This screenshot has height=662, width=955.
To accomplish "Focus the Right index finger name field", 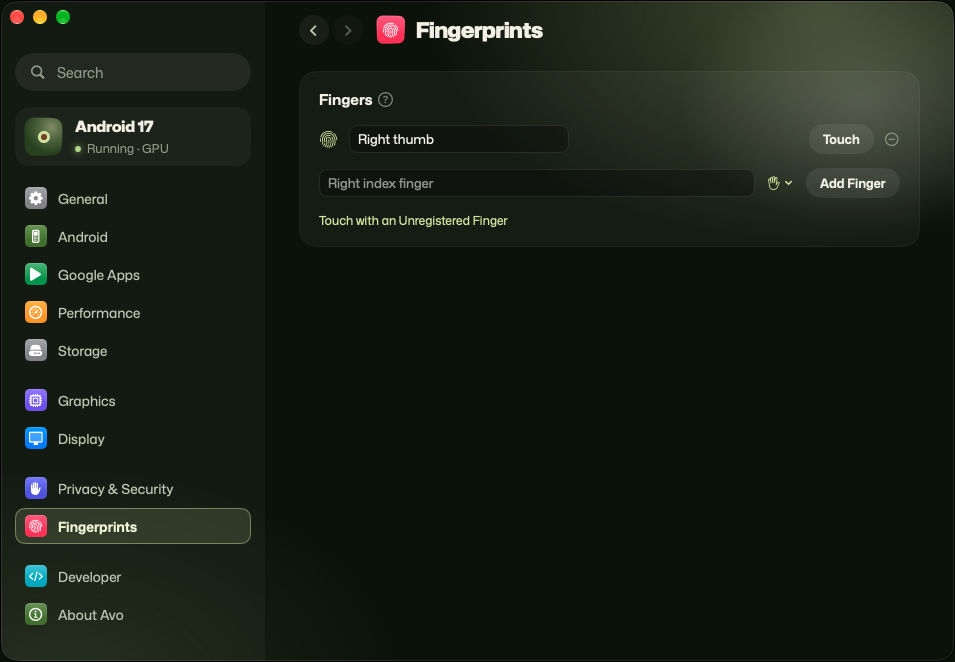I will pos(537,183).
